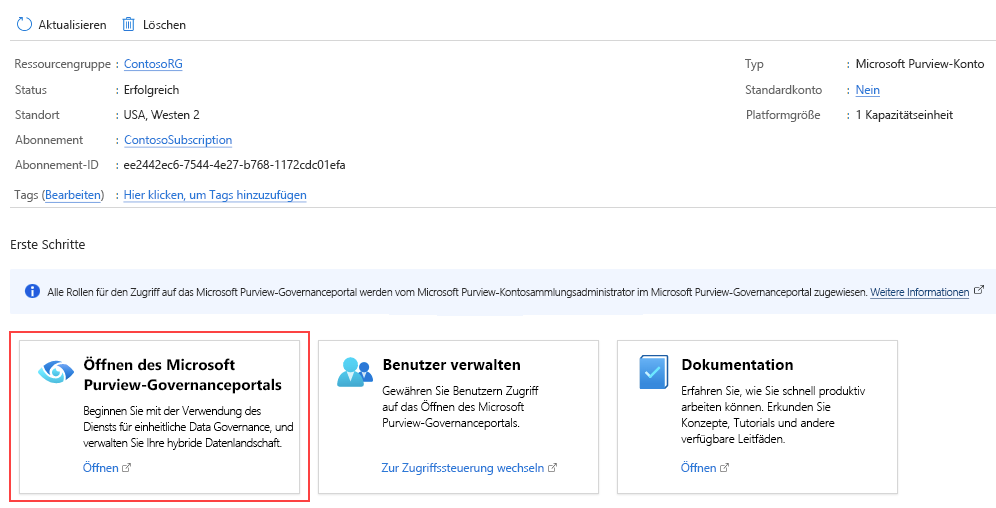Click the Löschen trash can icon
Viewport: 996px width, 508px height.
(128, 25)
